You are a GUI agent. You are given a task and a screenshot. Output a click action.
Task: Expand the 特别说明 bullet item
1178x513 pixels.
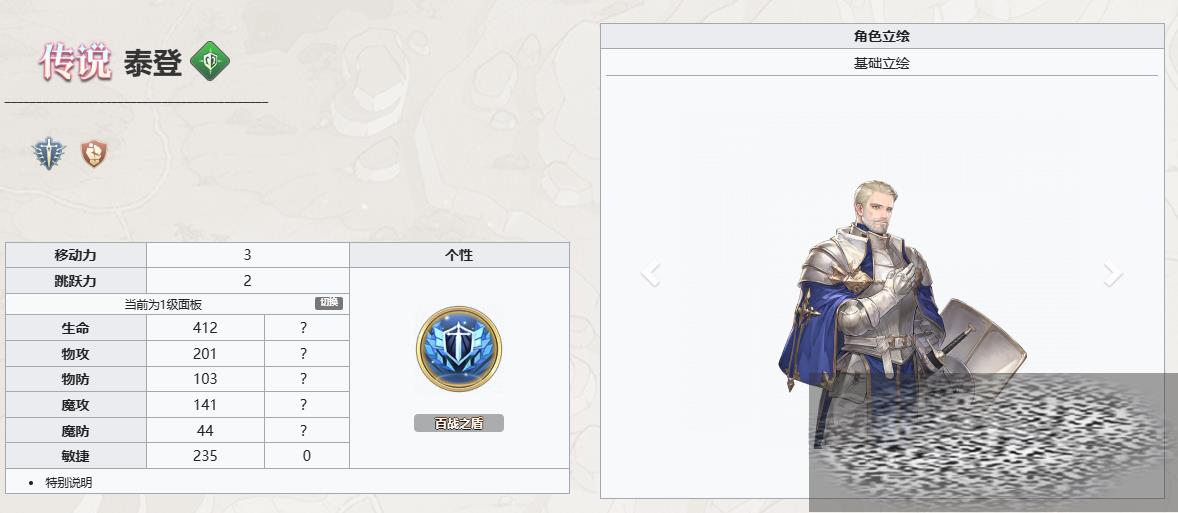(x=68, y=482)
